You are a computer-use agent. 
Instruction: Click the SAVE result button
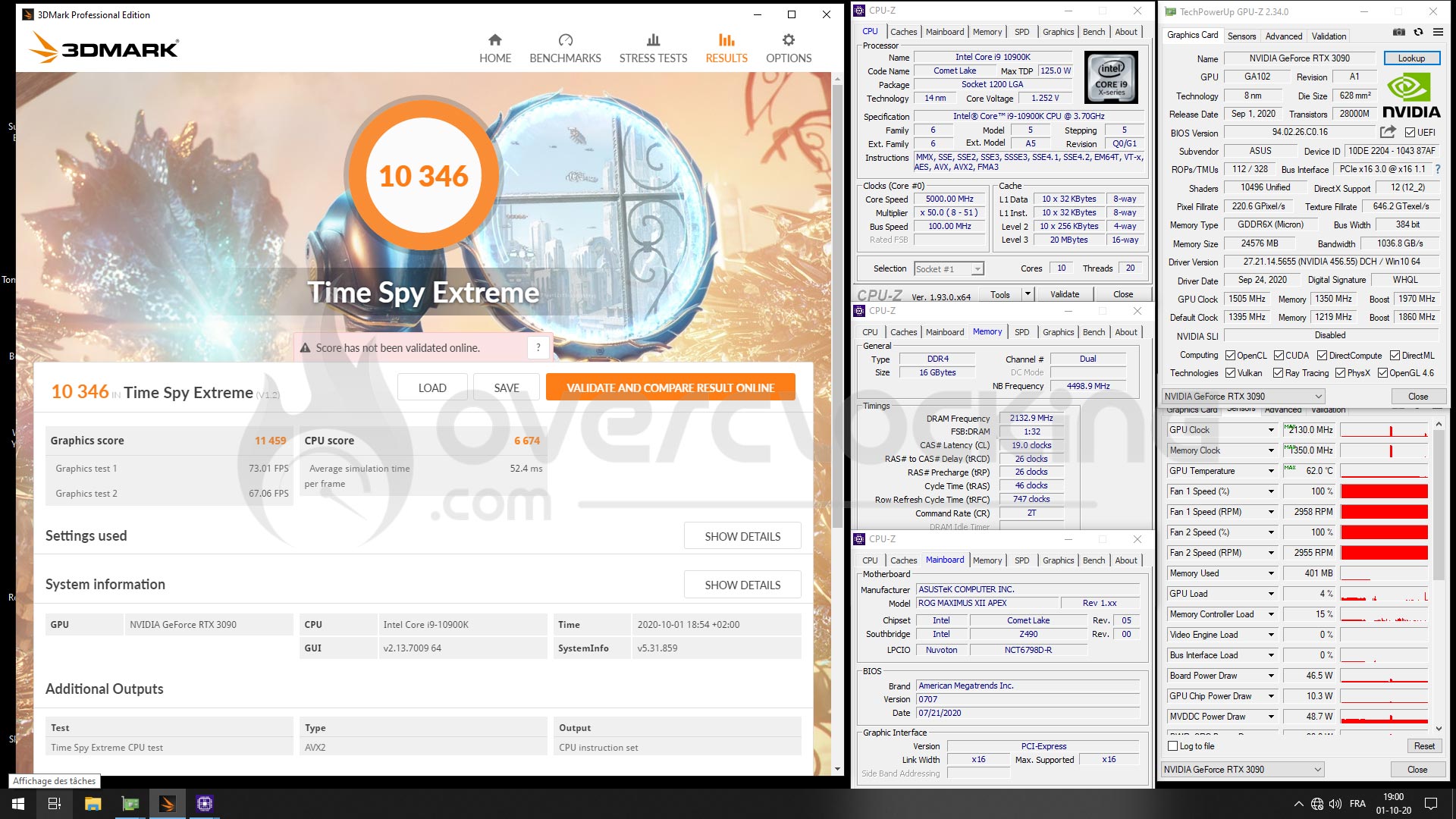click(x=507, y=388)
